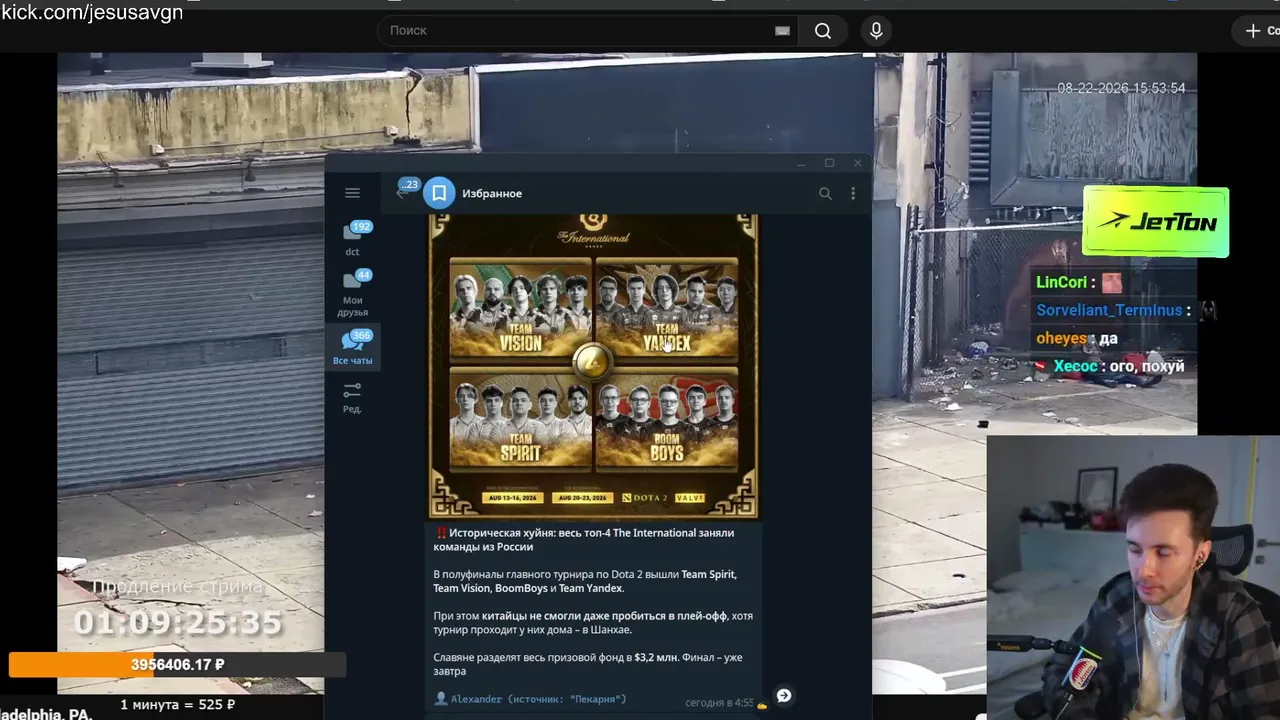This screenshot has height=720, width=1280.
Task: Click the magnifier search button
Action: (x=823, y=31)
